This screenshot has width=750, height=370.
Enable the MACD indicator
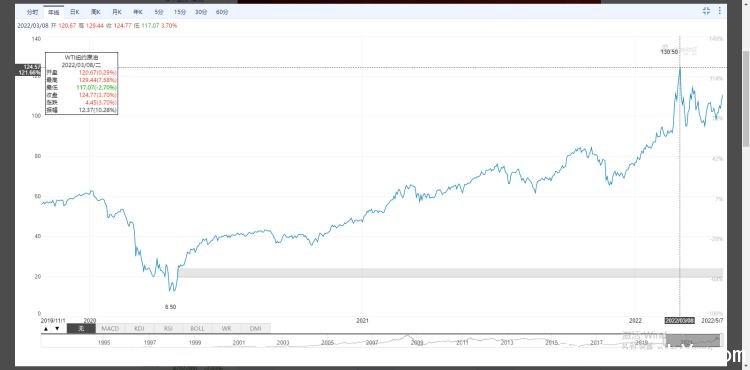tap(110, 328)
